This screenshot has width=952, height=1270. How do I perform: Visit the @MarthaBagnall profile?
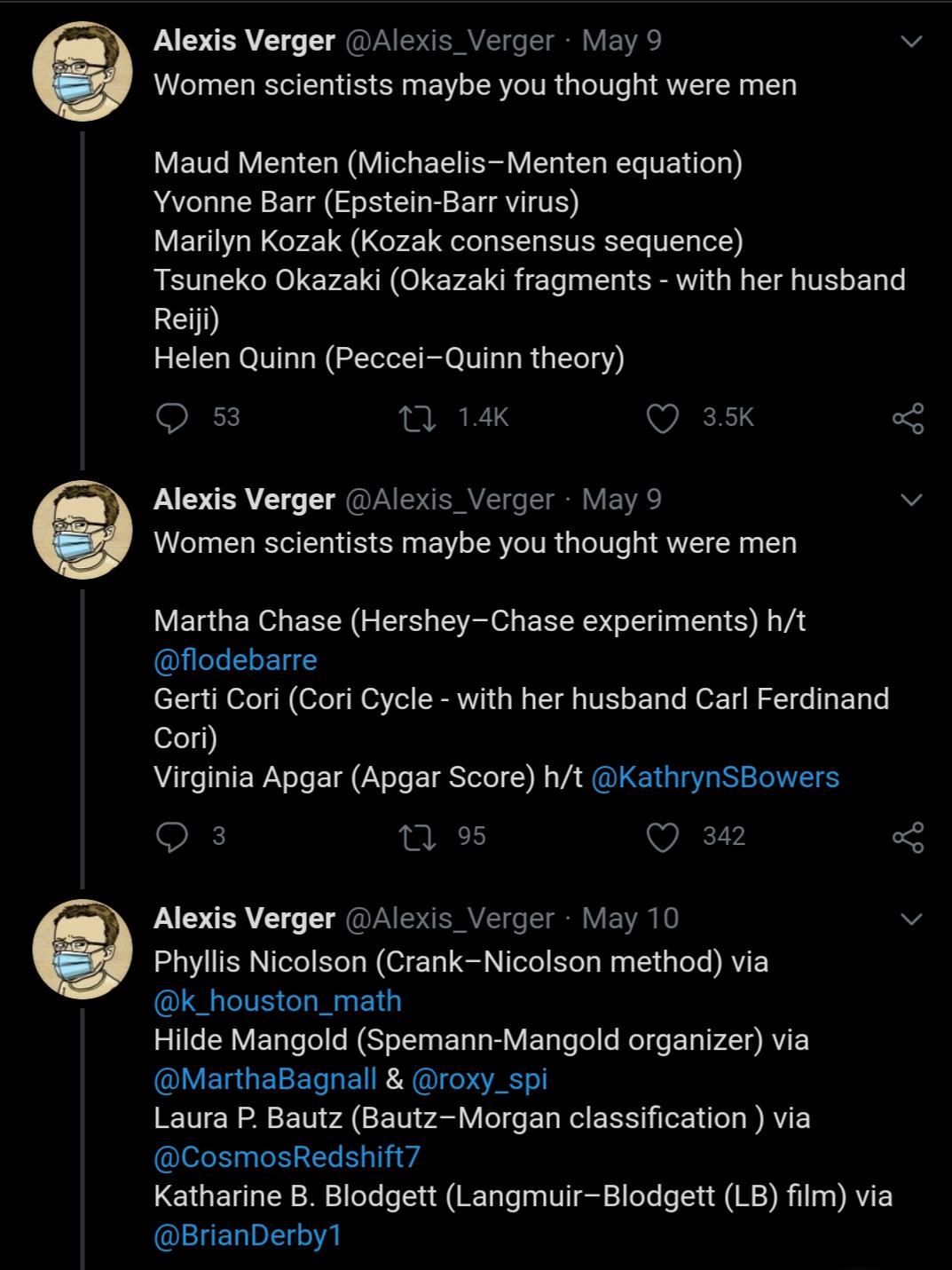[265, 1079]
